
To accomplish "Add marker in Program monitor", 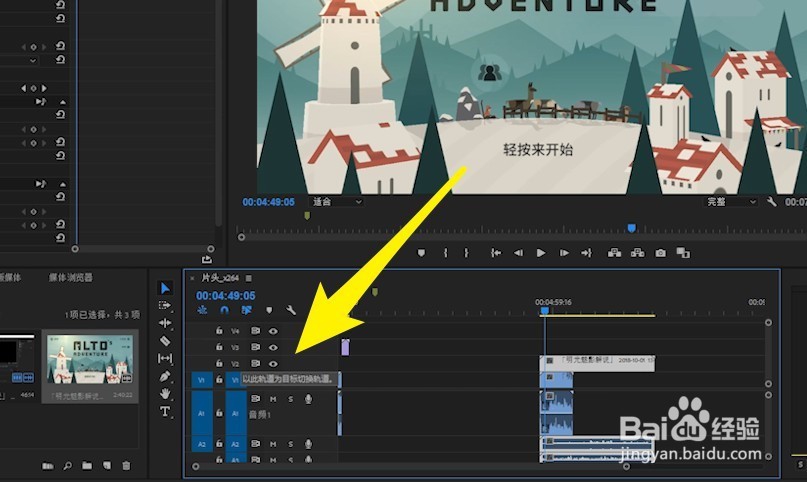I will 422,253.
